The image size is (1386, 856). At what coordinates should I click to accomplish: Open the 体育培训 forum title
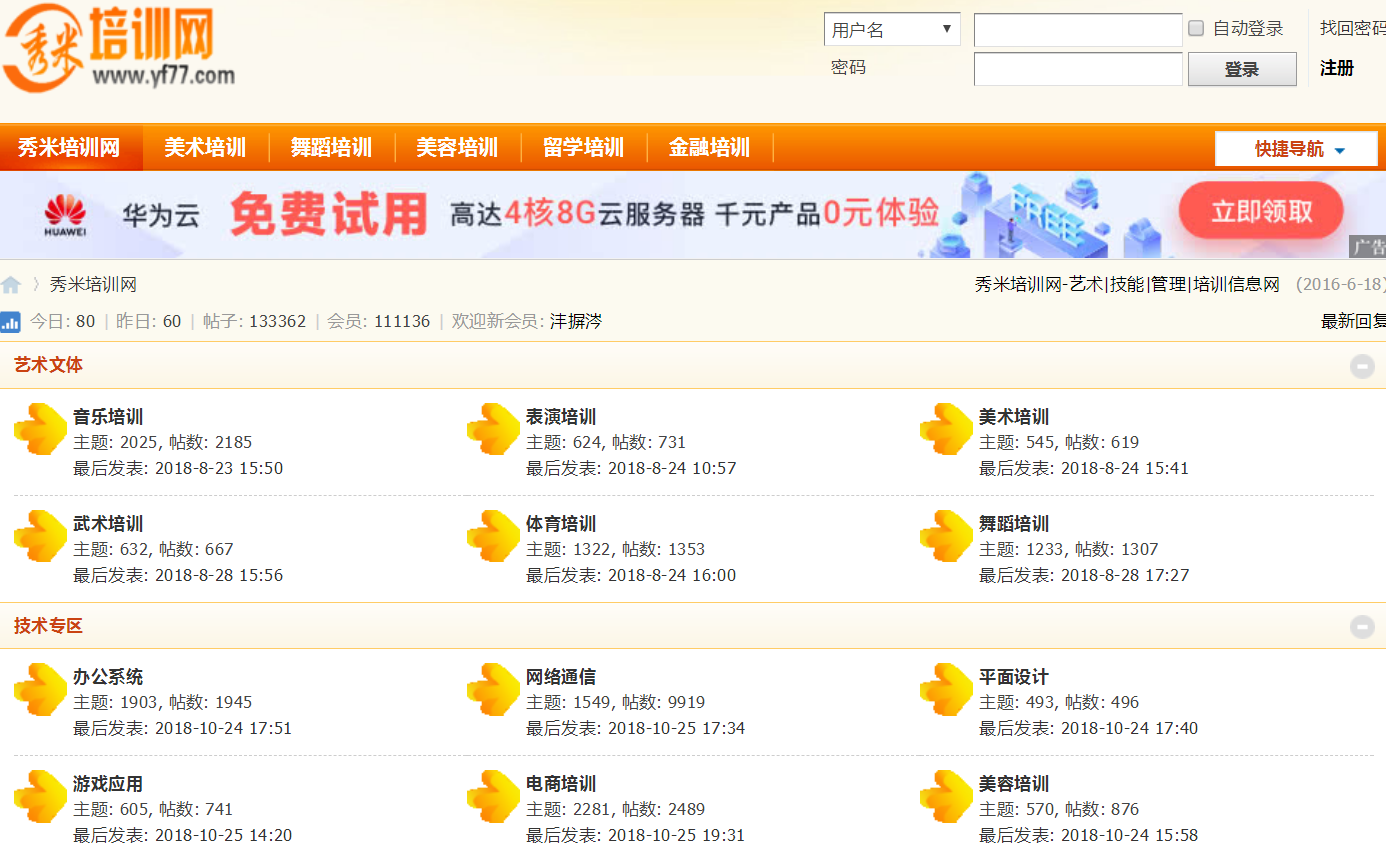pos(561,524)
